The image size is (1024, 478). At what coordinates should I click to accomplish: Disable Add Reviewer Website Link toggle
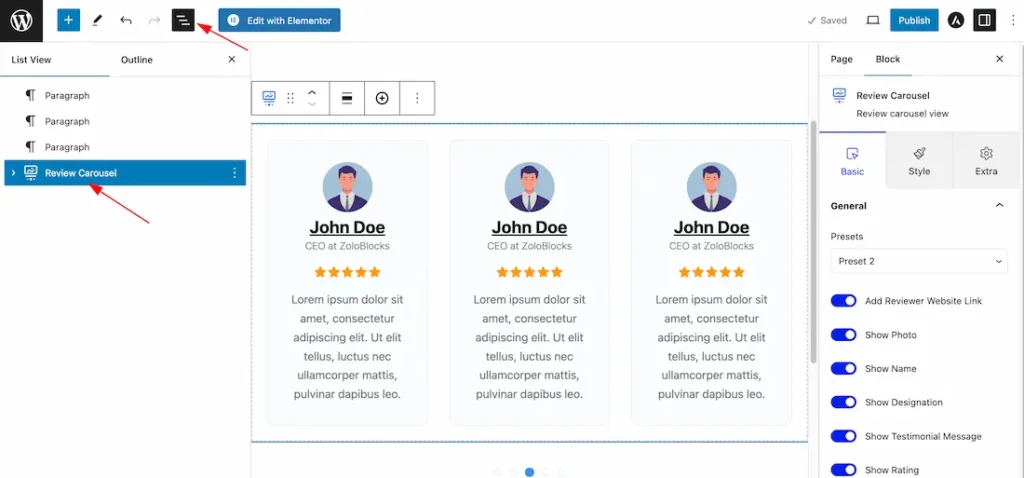pyautogui.click(x=843, y=301)
